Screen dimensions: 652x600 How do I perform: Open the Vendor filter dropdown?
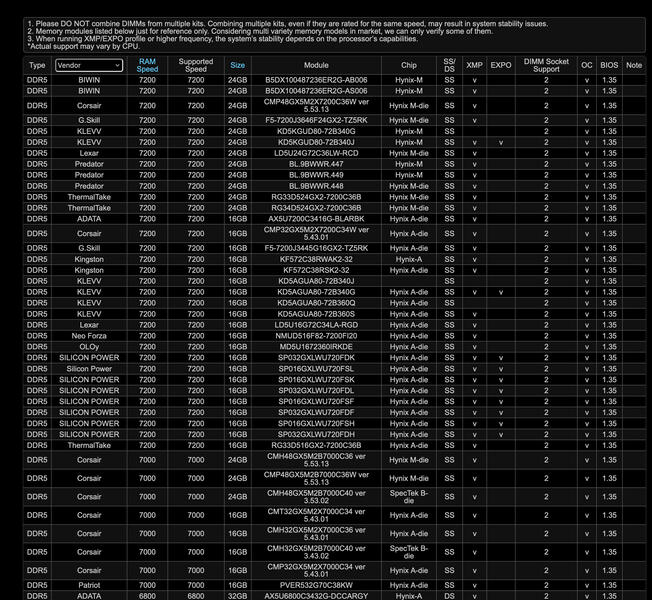click(x=89, y=65)
